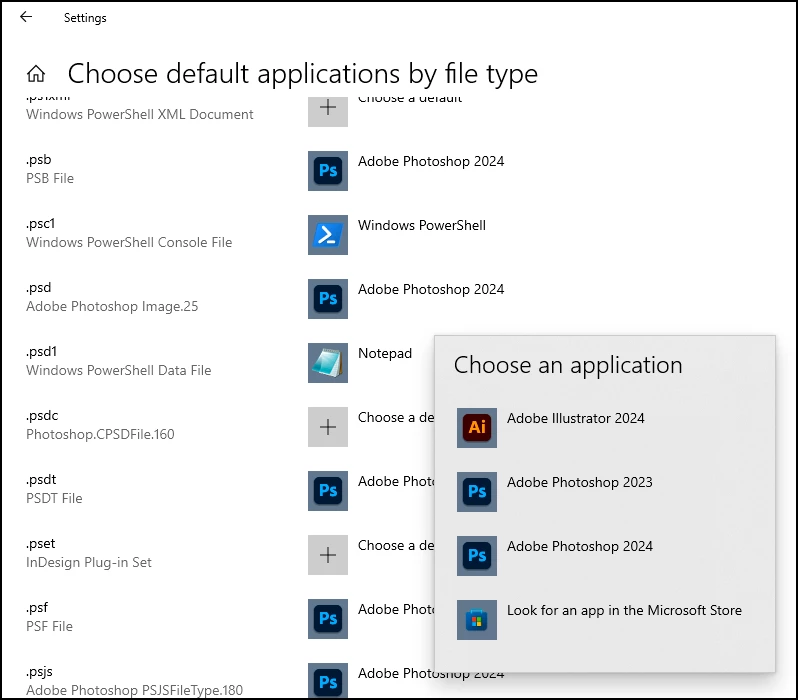The width and height of the screenshot is (798, 700).
Task: Click the .psd extension text
Action: point(39,288)
